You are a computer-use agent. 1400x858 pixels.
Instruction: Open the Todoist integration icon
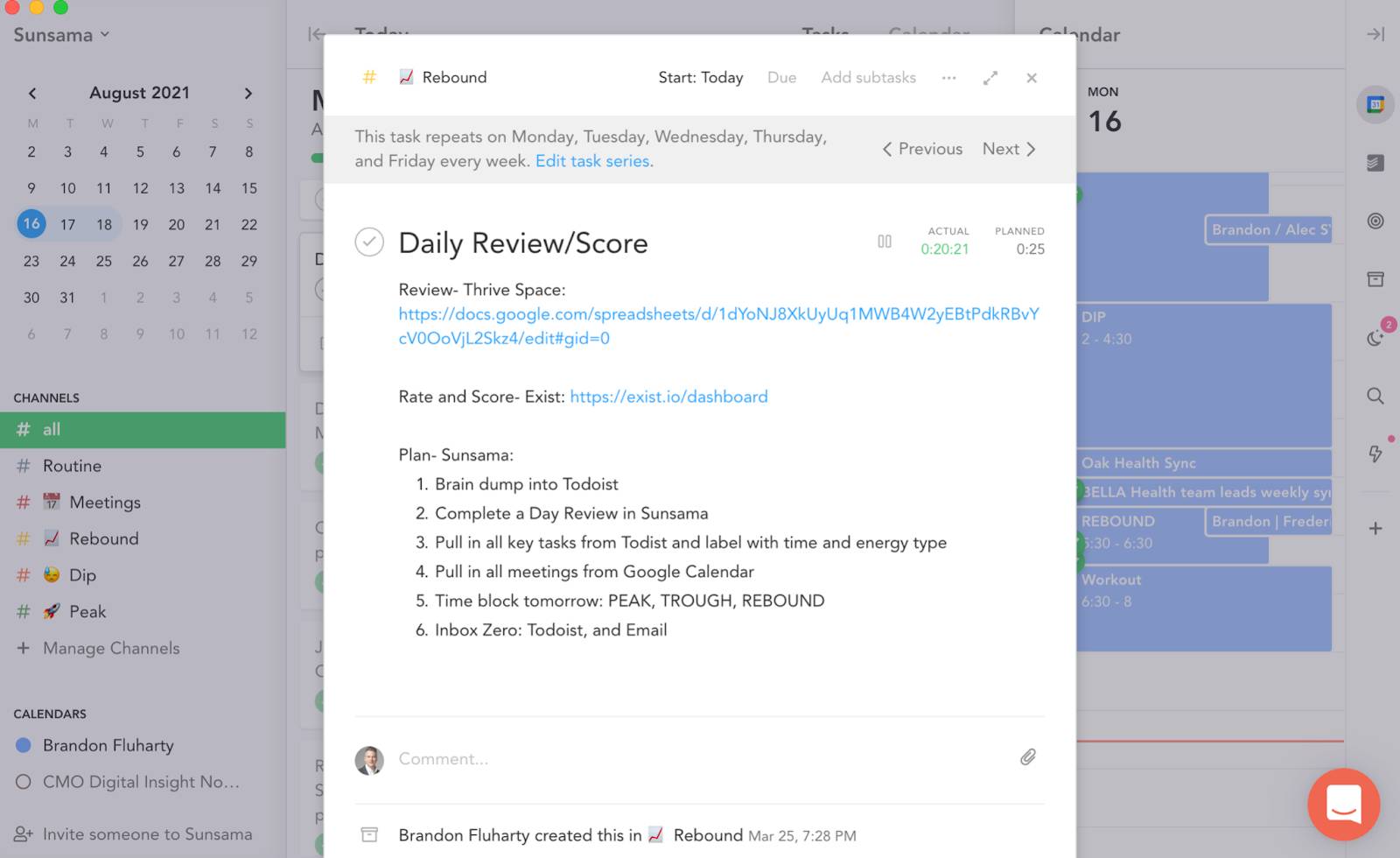pyautogui.click(x=1375, y=163)
